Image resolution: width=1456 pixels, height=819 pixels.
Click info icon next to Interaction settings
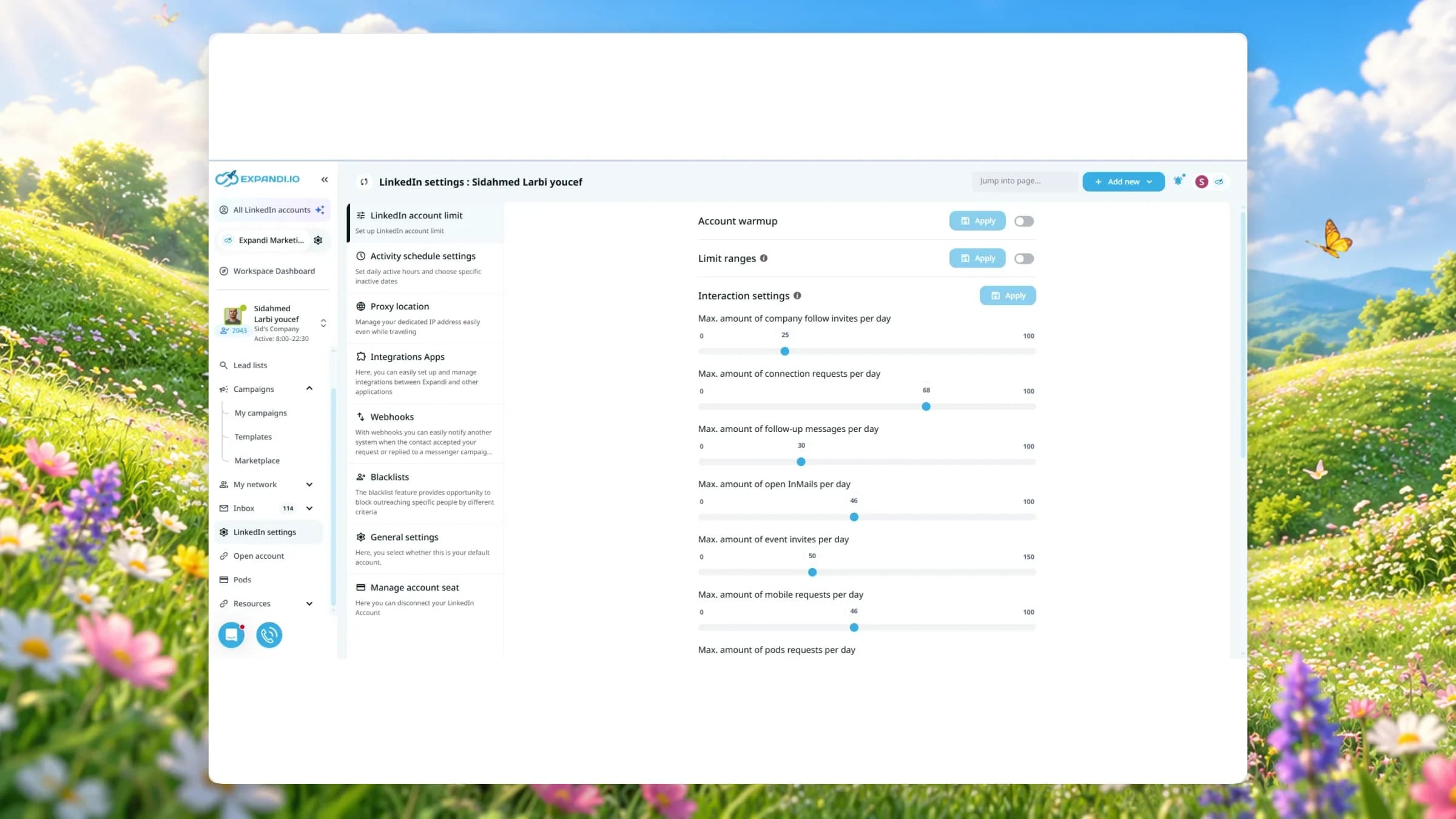797,295
